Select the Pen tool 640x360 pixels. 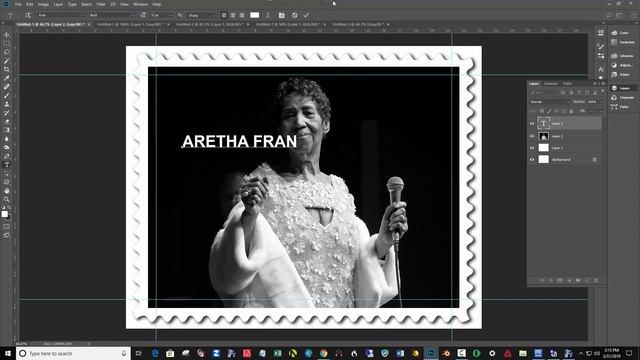7,156
